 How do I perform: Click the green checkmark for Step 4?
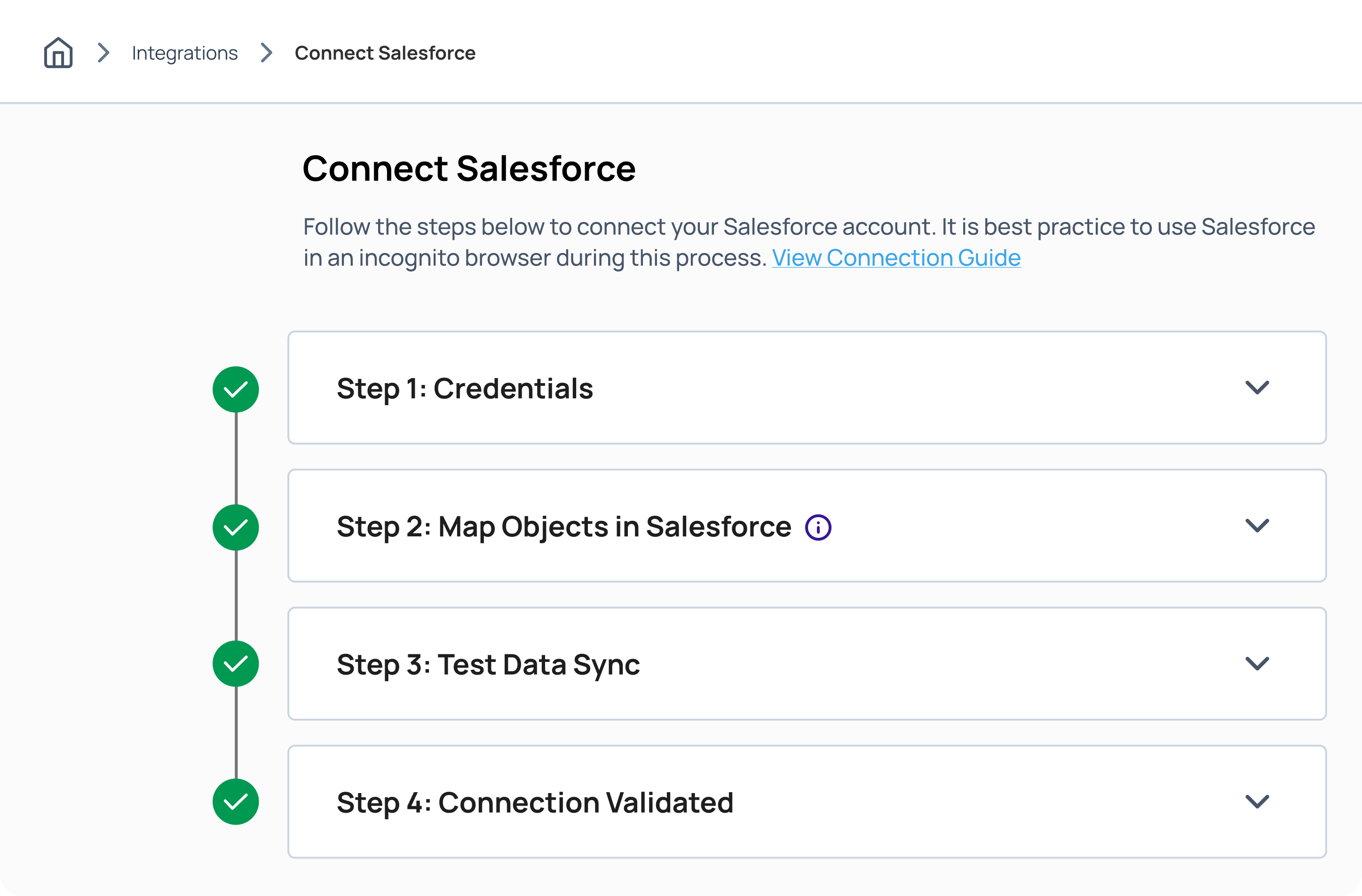236,802
